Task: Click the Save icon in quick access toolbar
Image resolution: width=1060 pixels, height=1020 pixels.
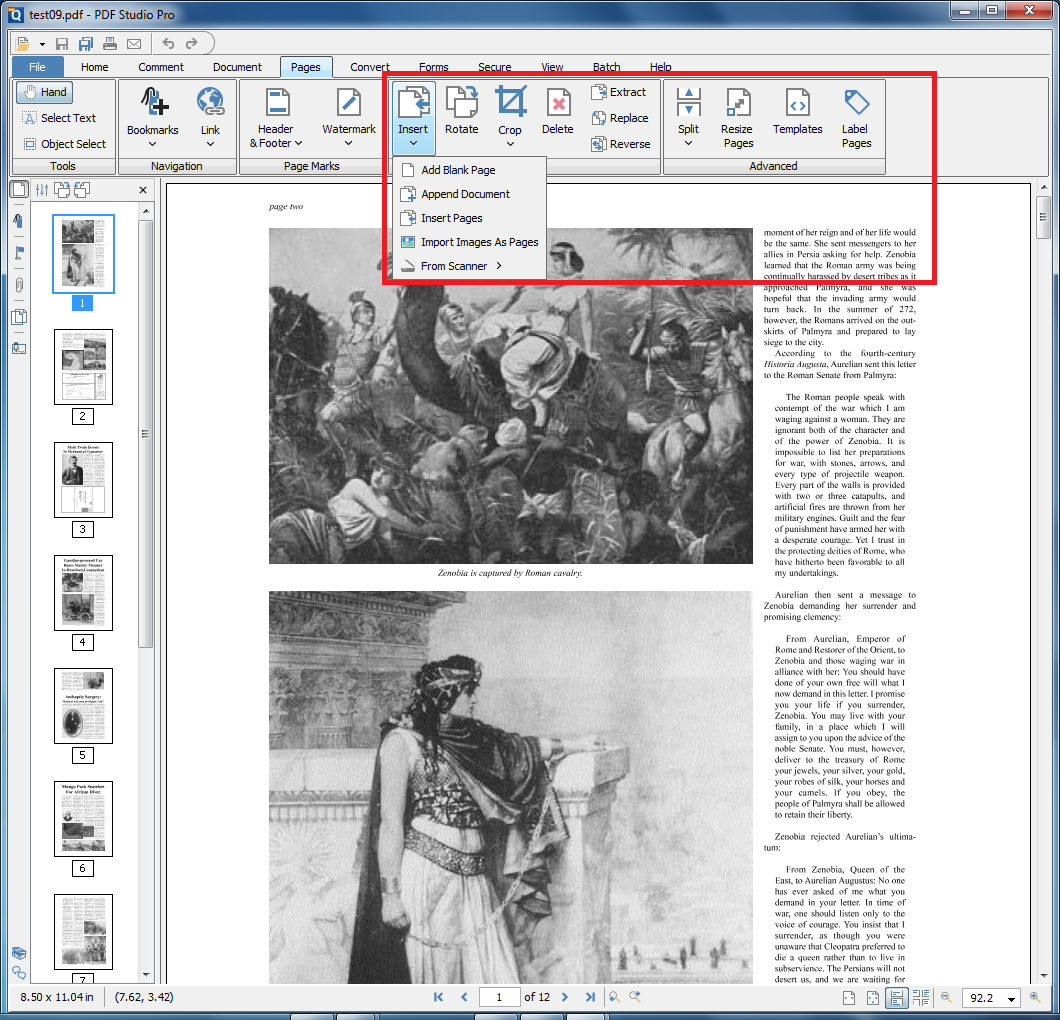Action: (x=62, y=44)
